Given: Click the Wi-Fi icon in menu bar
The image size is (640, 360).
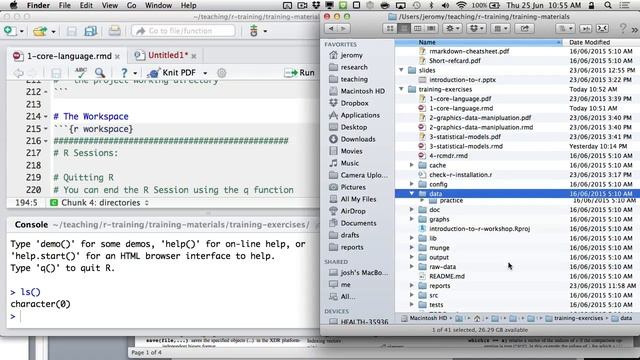Looking at the screenshot, I should [461, 5].
